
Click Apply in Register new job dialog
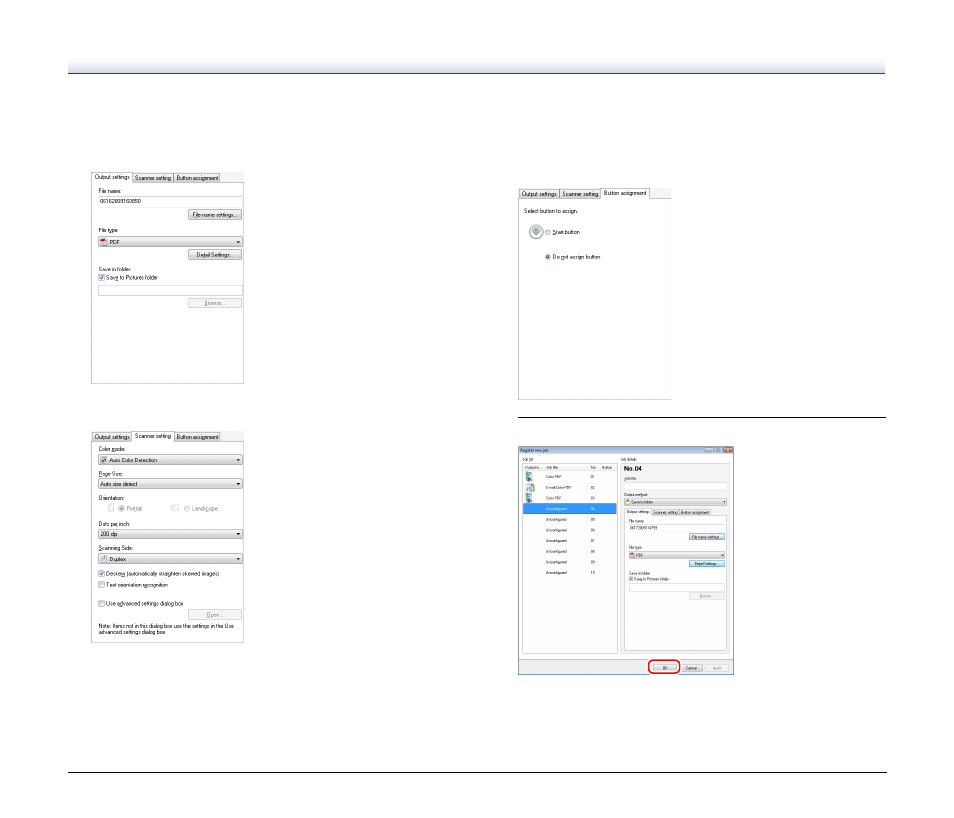pos(717,668)
